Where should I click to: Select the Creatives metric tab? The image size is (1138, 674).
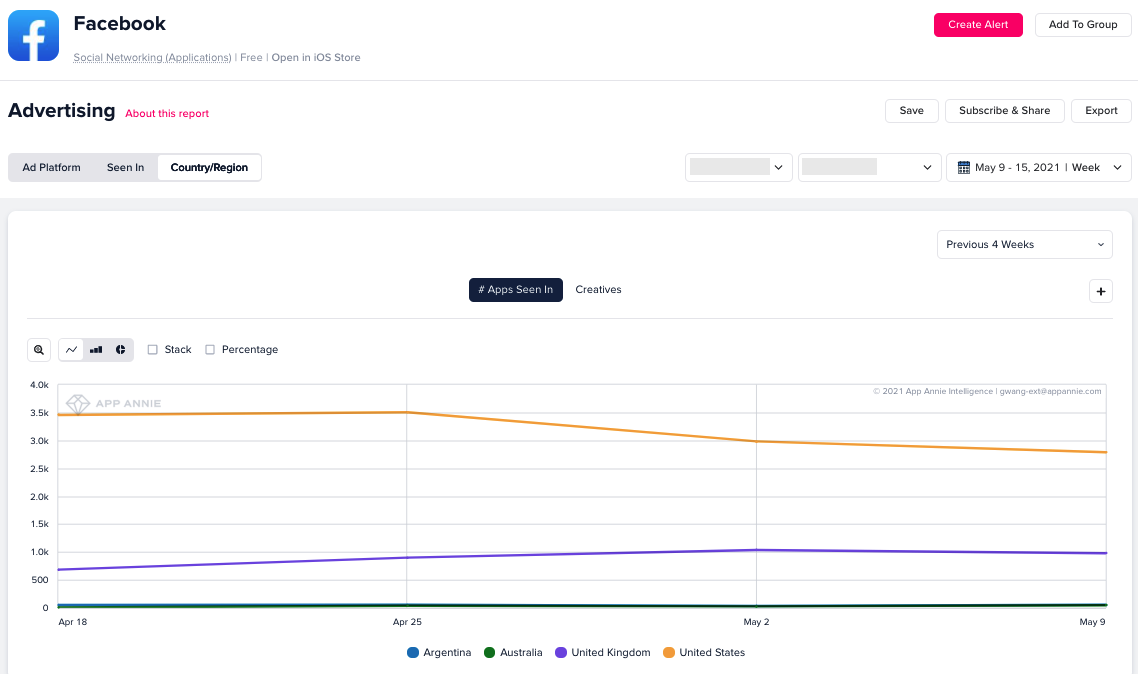click(x=598, y=289)
